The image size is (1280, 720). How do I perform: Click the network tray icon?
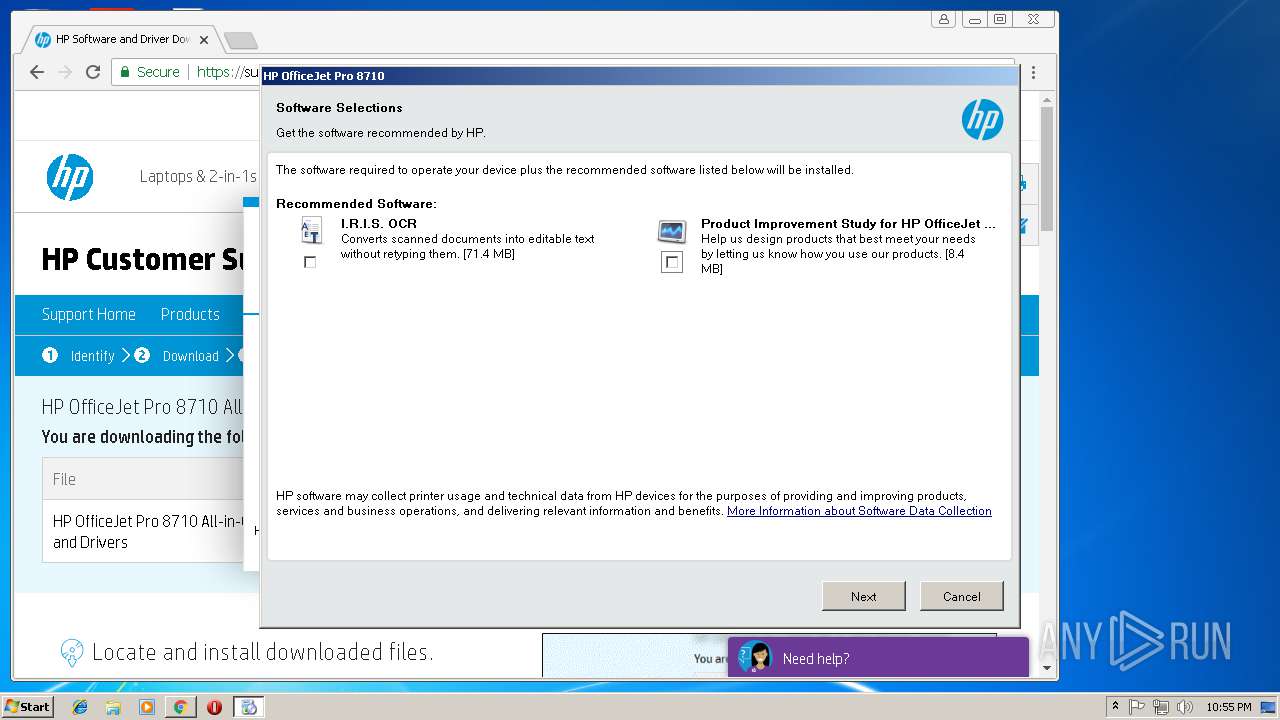(x=1161, y=707)
